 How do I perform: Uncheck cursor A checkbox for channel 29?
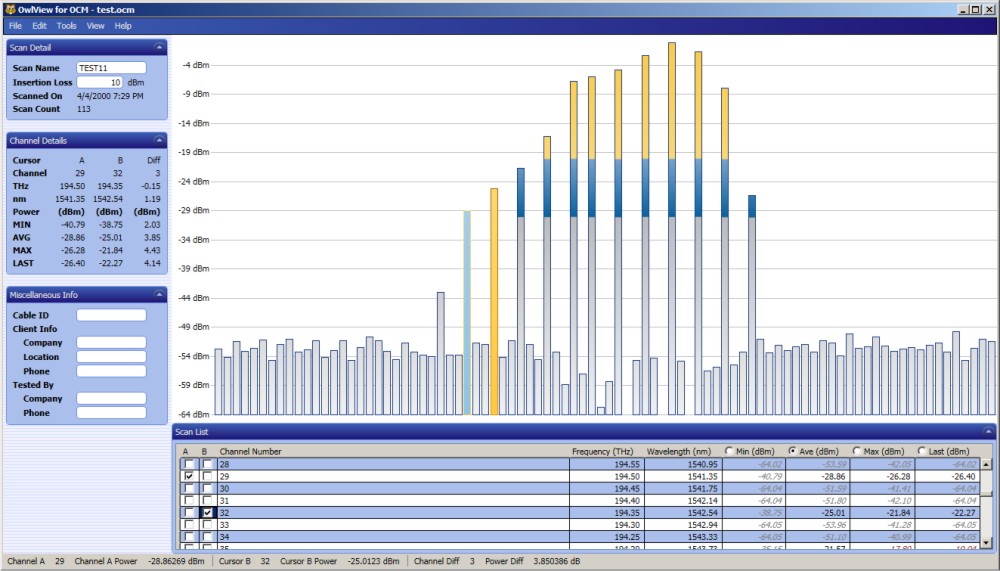click(x=189, y=478)
